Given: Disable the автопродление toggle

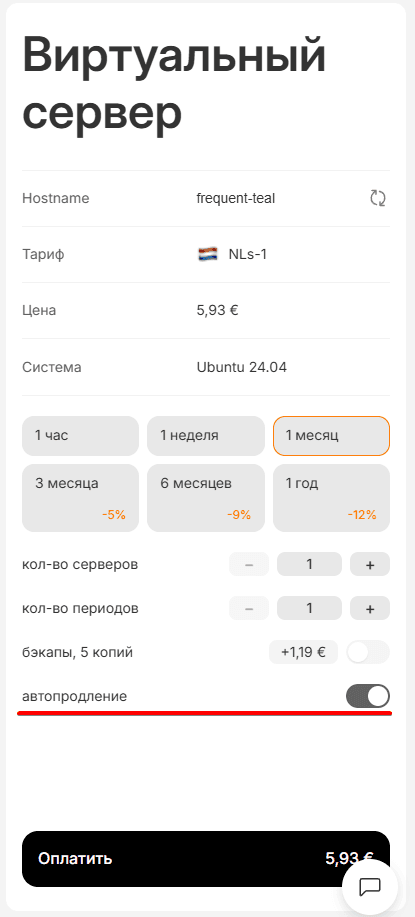Looking at the screenshot, I should coord(368,696).
